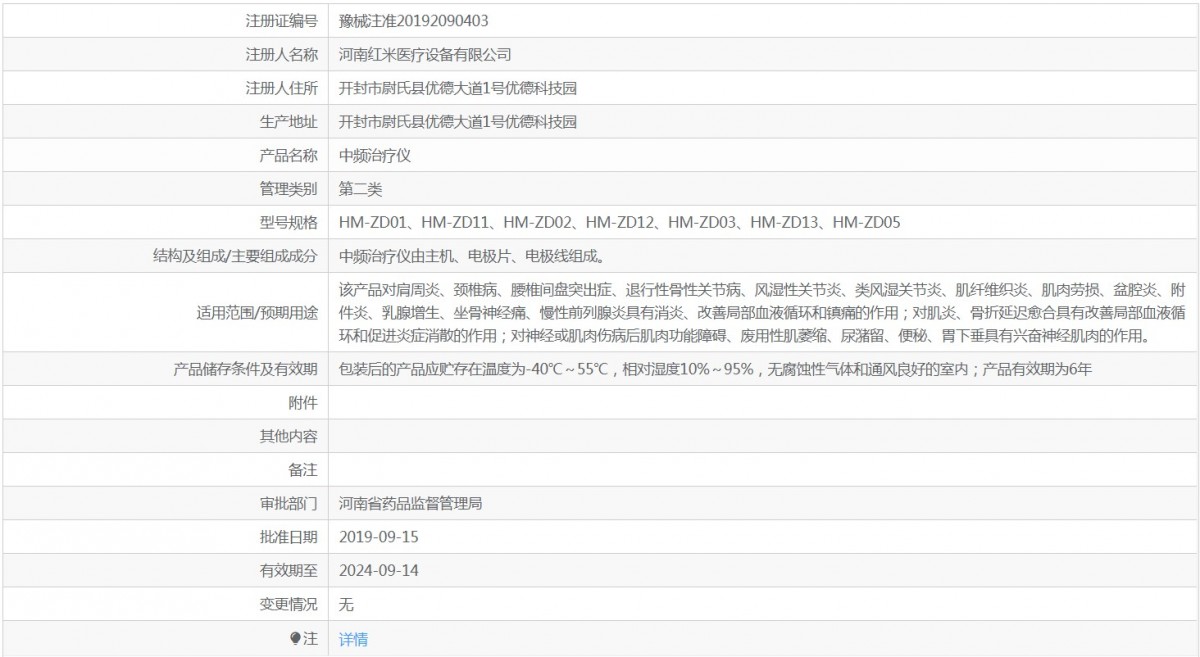Click the 注册人名称 label
Viewport: 1200px width, 657px height.
281,54
